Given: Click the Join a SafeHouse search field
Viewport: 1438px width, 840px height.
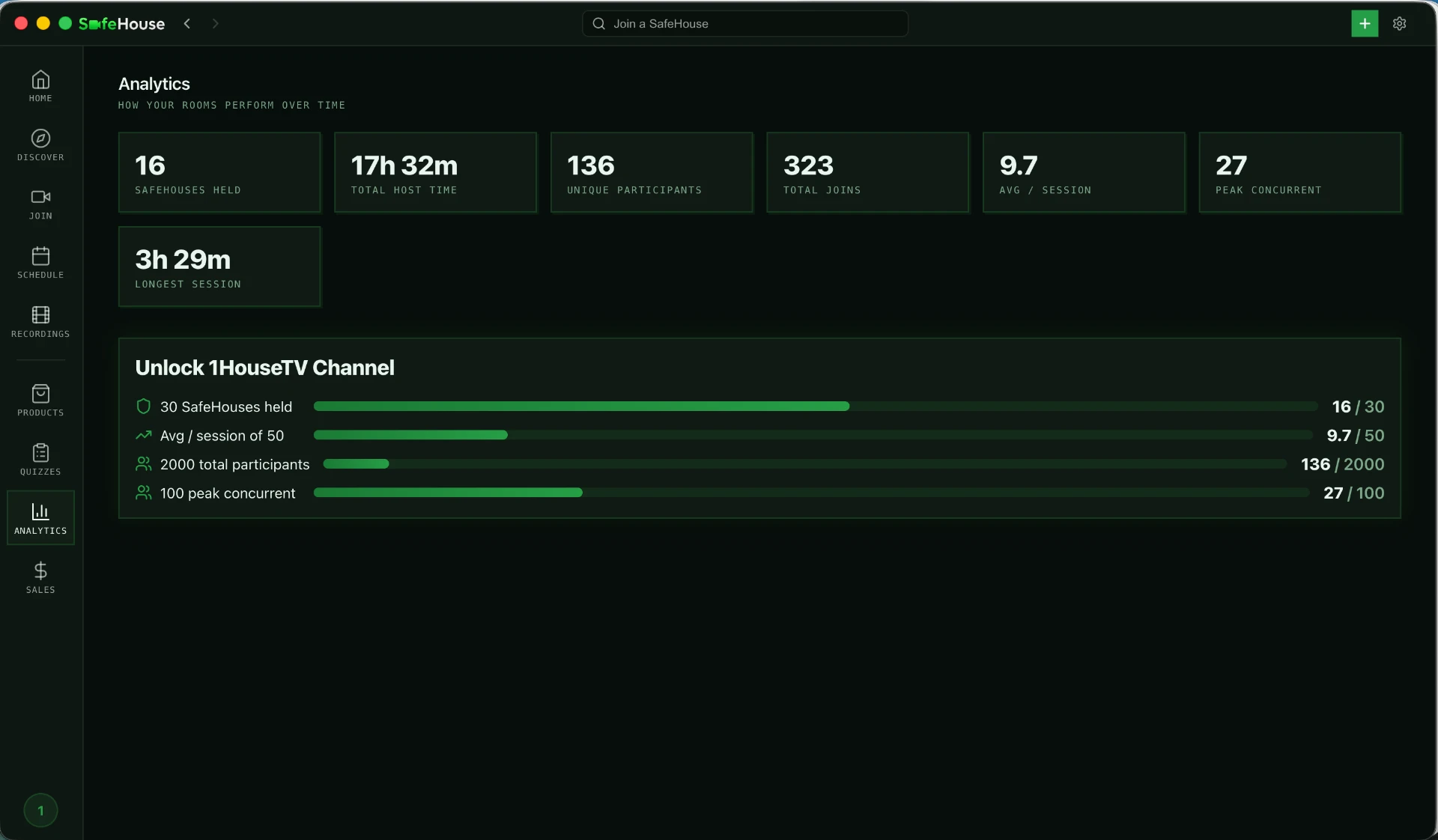Looking at the screenshot, I should (745, 23).
